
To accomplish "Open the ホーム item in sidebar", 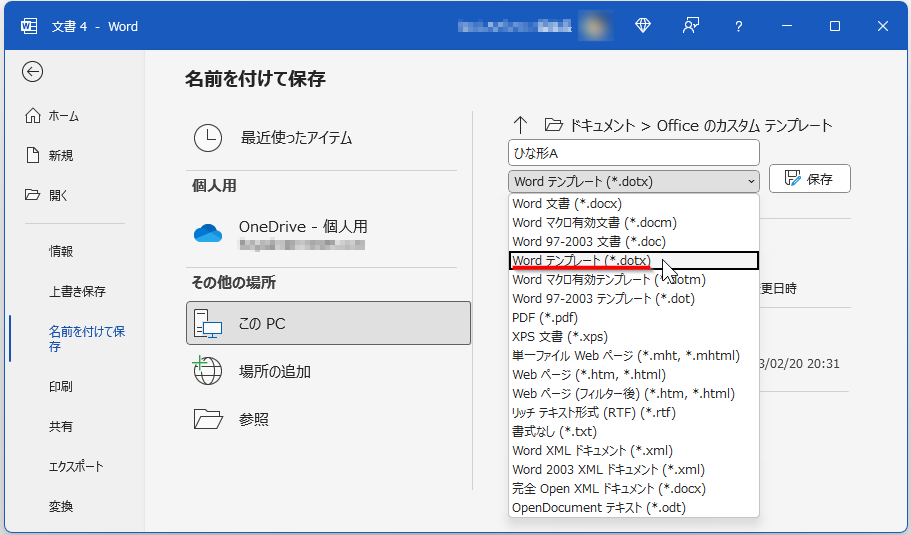I will [64, 116].
